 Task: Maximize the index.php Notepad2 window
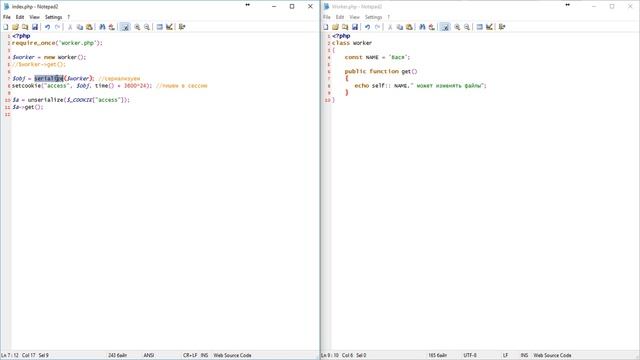292,7
